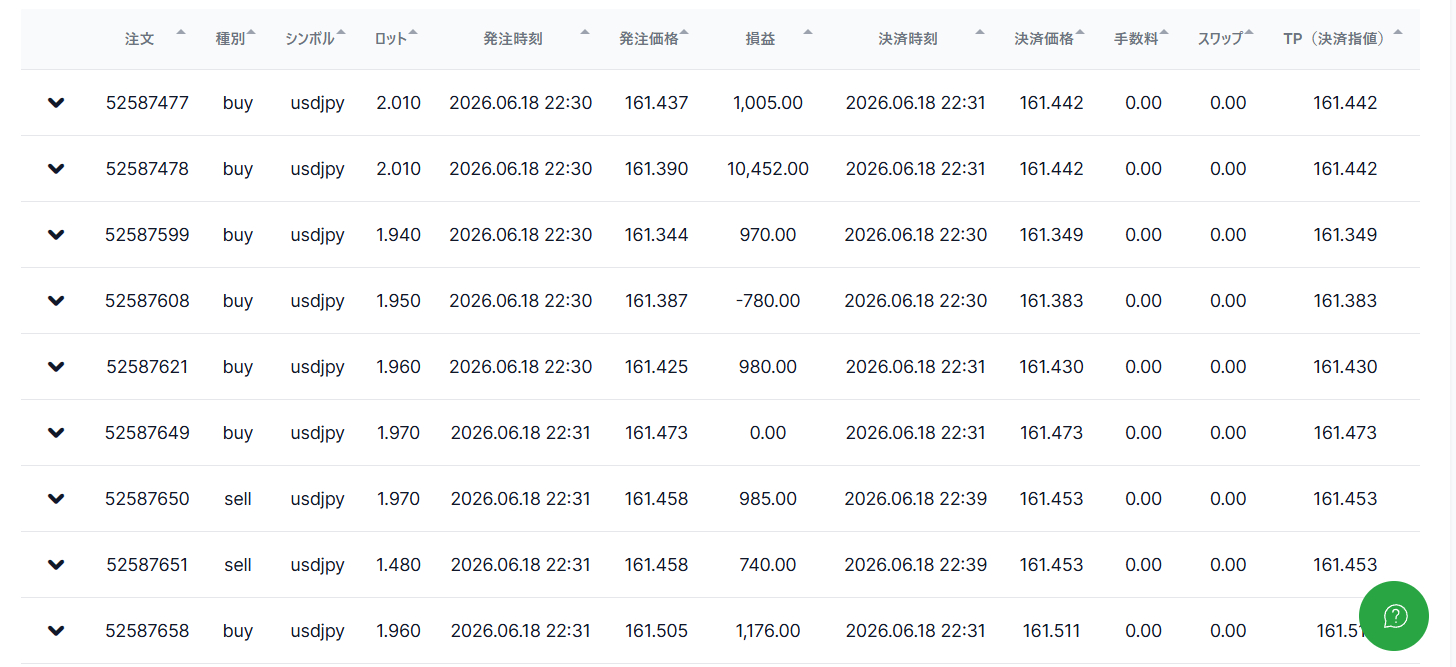
Task: Select the order price 161.505
Action: (x=657, y=631)
